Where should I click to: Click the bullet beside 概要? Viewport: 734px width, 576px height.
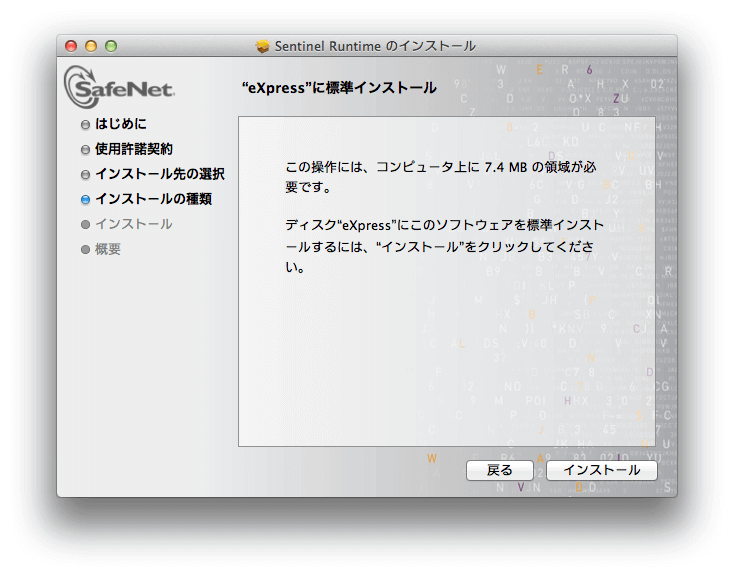click(85, 250)
